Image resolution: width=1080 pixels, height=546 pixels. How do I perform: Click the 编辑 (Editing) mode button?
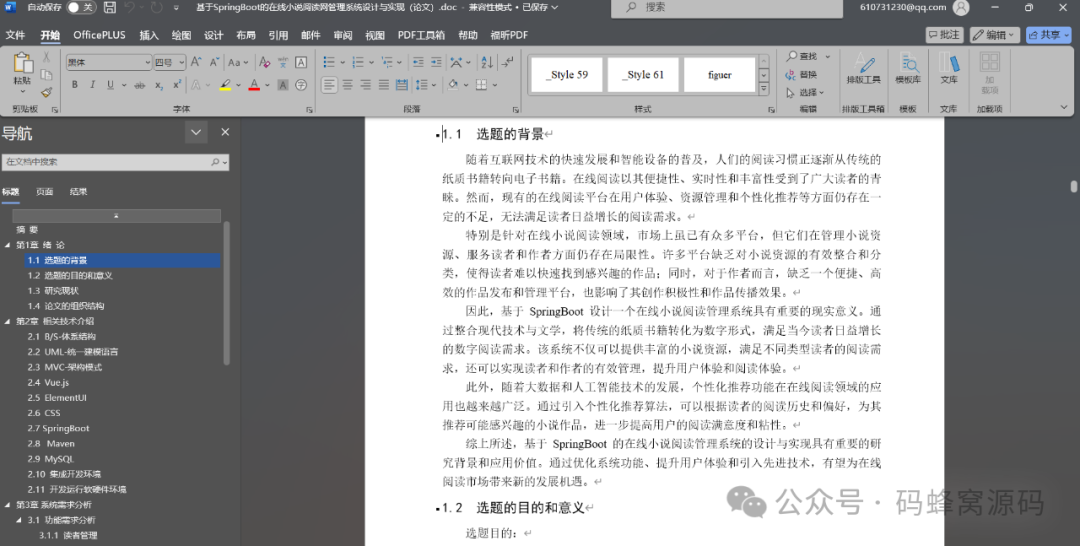(x=995, y=34)
